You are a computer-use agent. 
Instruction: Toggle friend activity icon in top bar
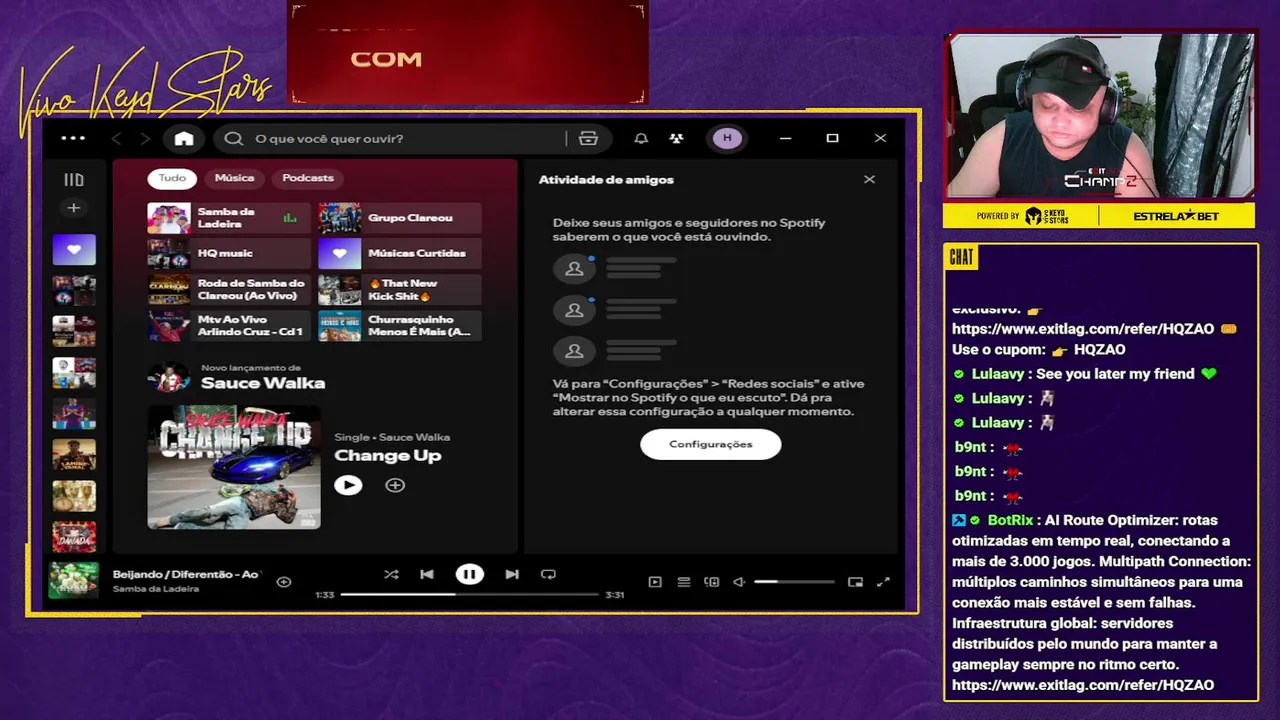click(677, 138)
